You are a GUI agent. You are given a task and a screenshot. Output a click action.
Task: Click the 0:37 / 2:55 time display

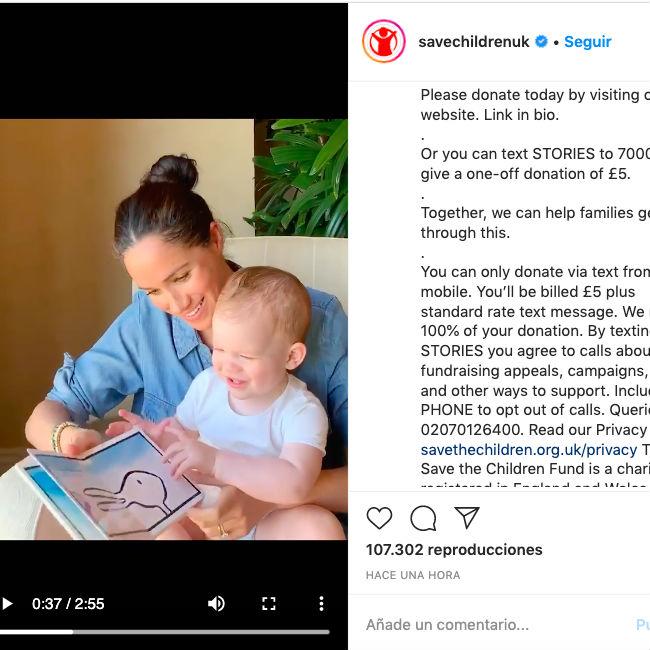pos(68,604)
